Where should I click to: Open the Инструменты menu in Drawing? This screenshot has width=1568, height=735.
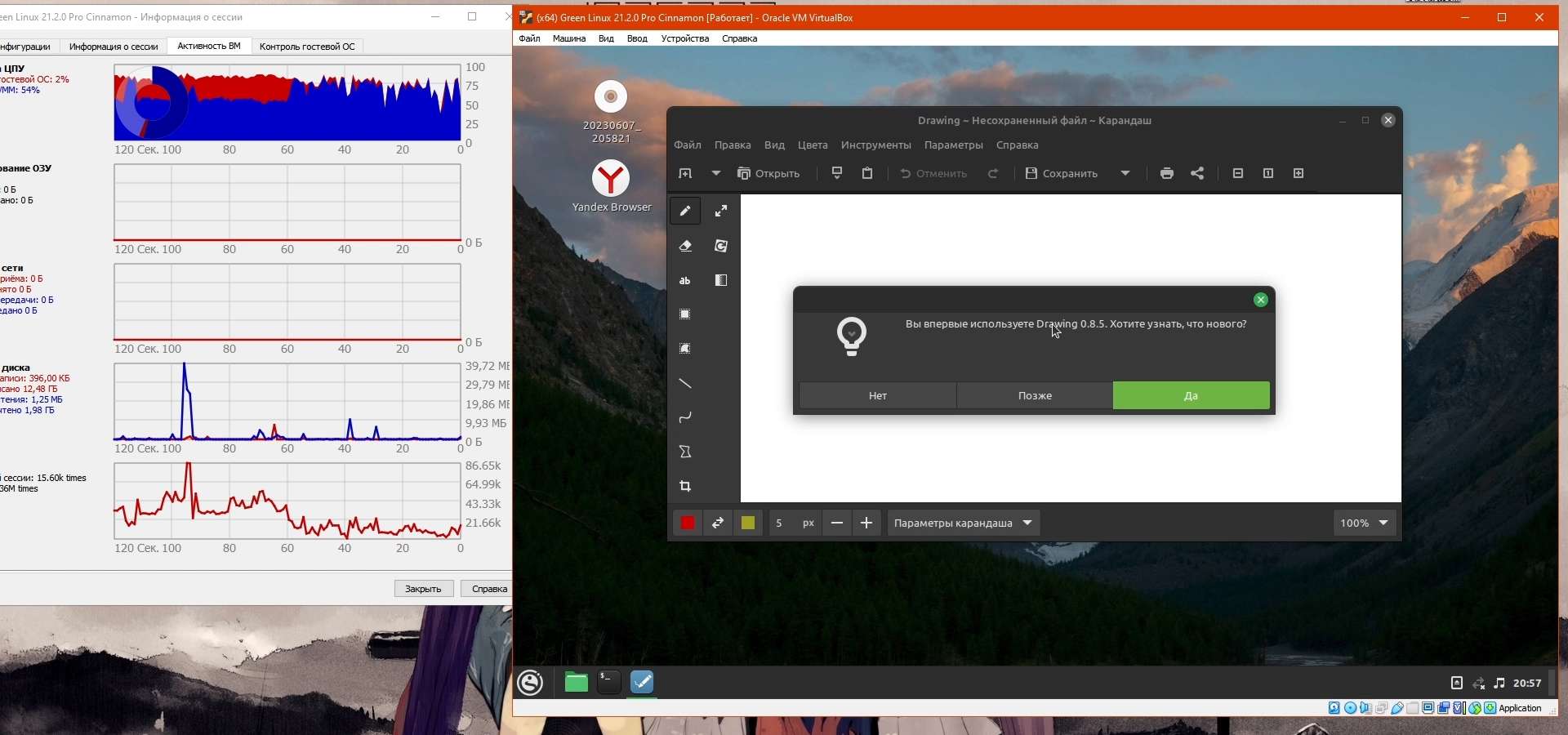pos(875,145)
